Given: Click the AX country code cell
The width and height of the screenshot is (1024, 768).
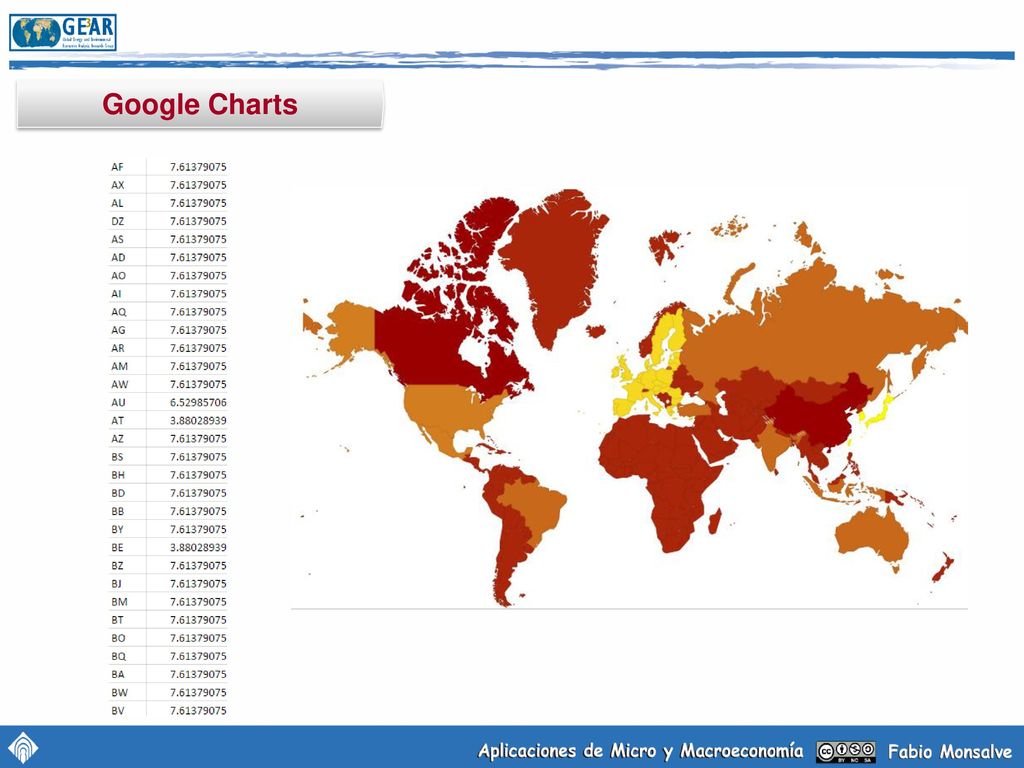Looking at the screenshot, I should pos(118,185).
